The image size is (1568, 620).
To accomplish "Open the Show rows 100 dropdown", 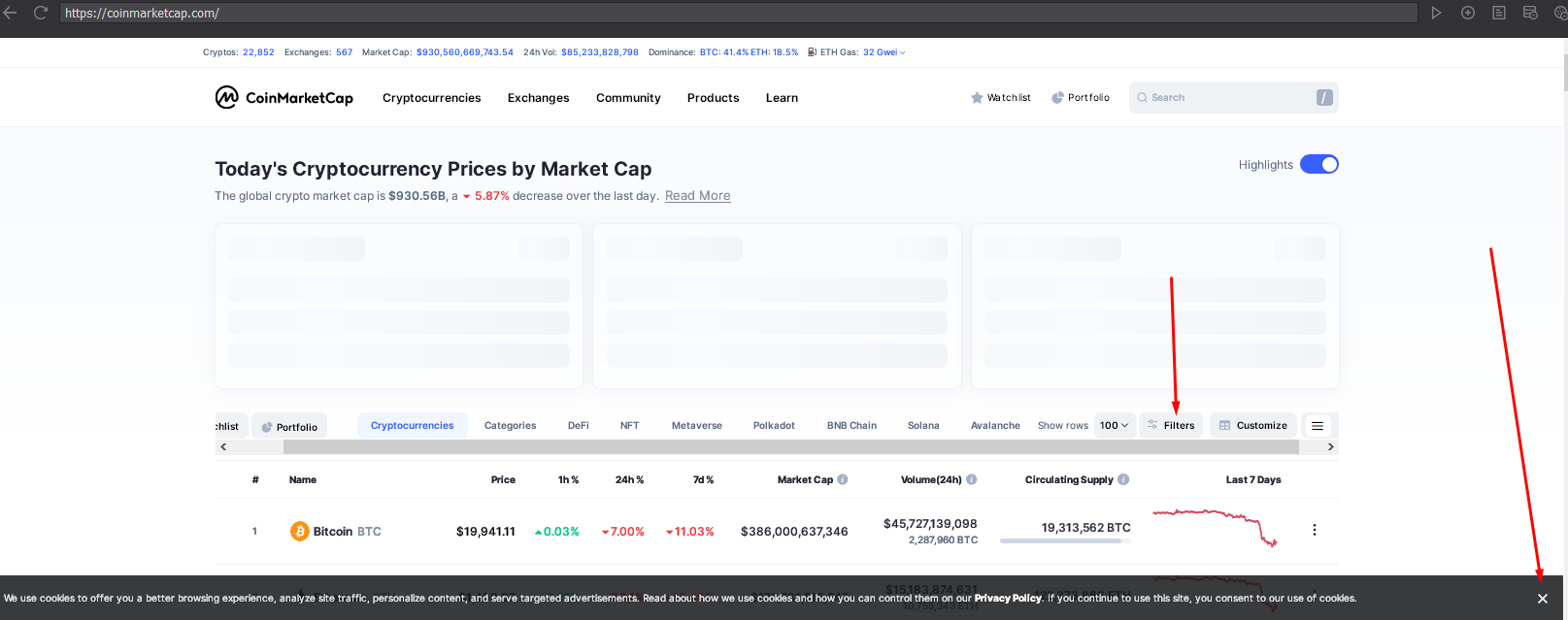I will click(x=1114, y=425).
